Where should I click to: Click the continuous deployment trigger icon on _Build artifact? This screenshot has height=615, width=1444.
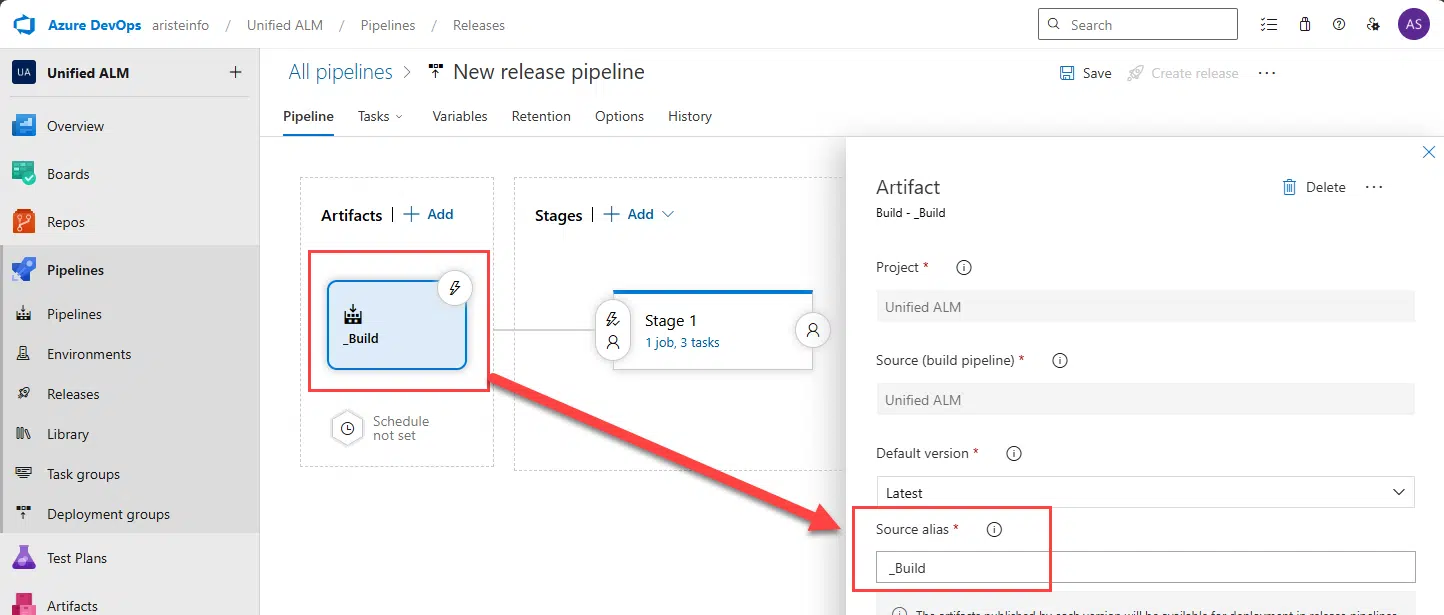(x=455, y=287)
